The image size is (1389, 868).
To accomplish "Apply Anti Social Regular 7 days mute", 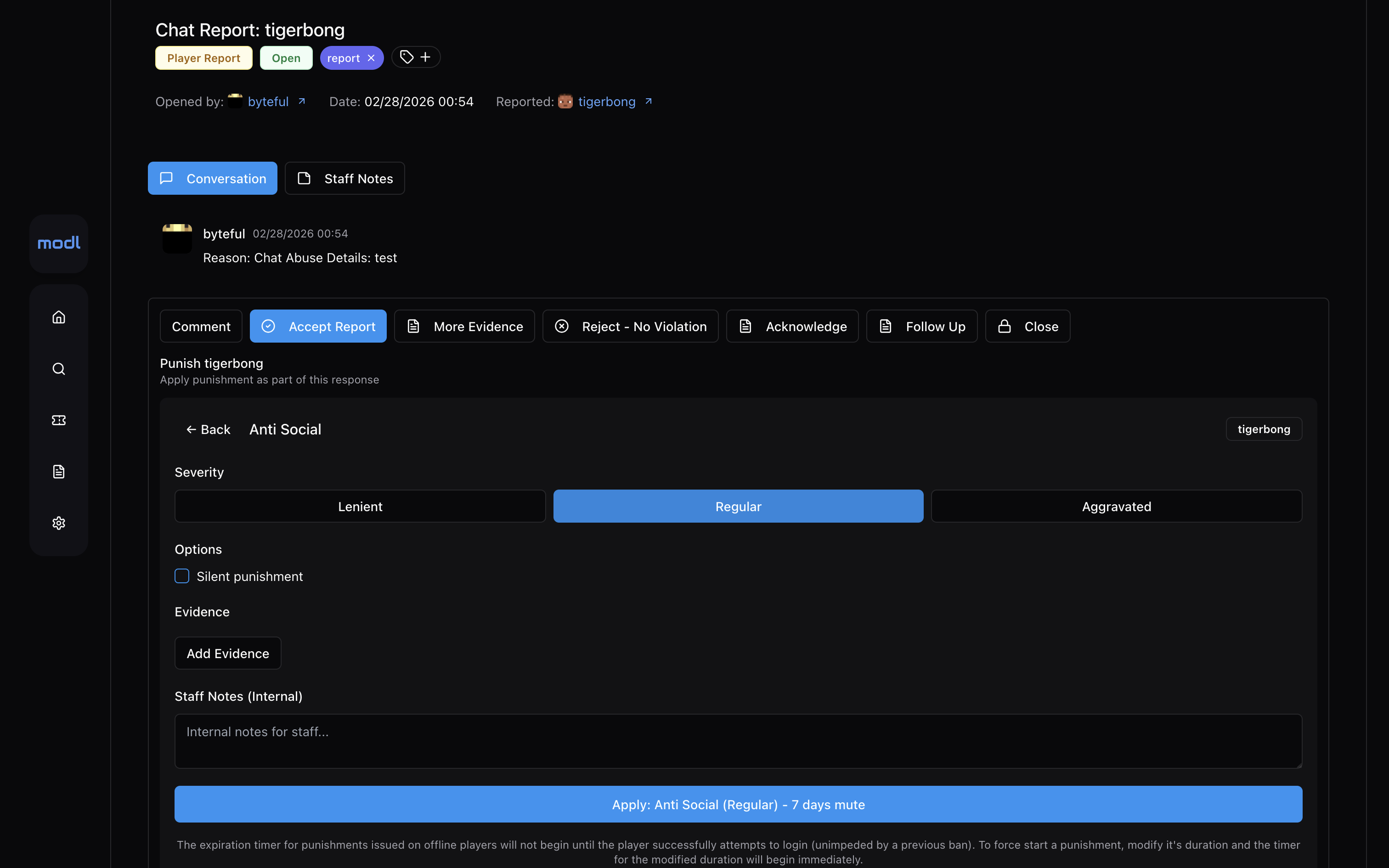I will point(738,804).
